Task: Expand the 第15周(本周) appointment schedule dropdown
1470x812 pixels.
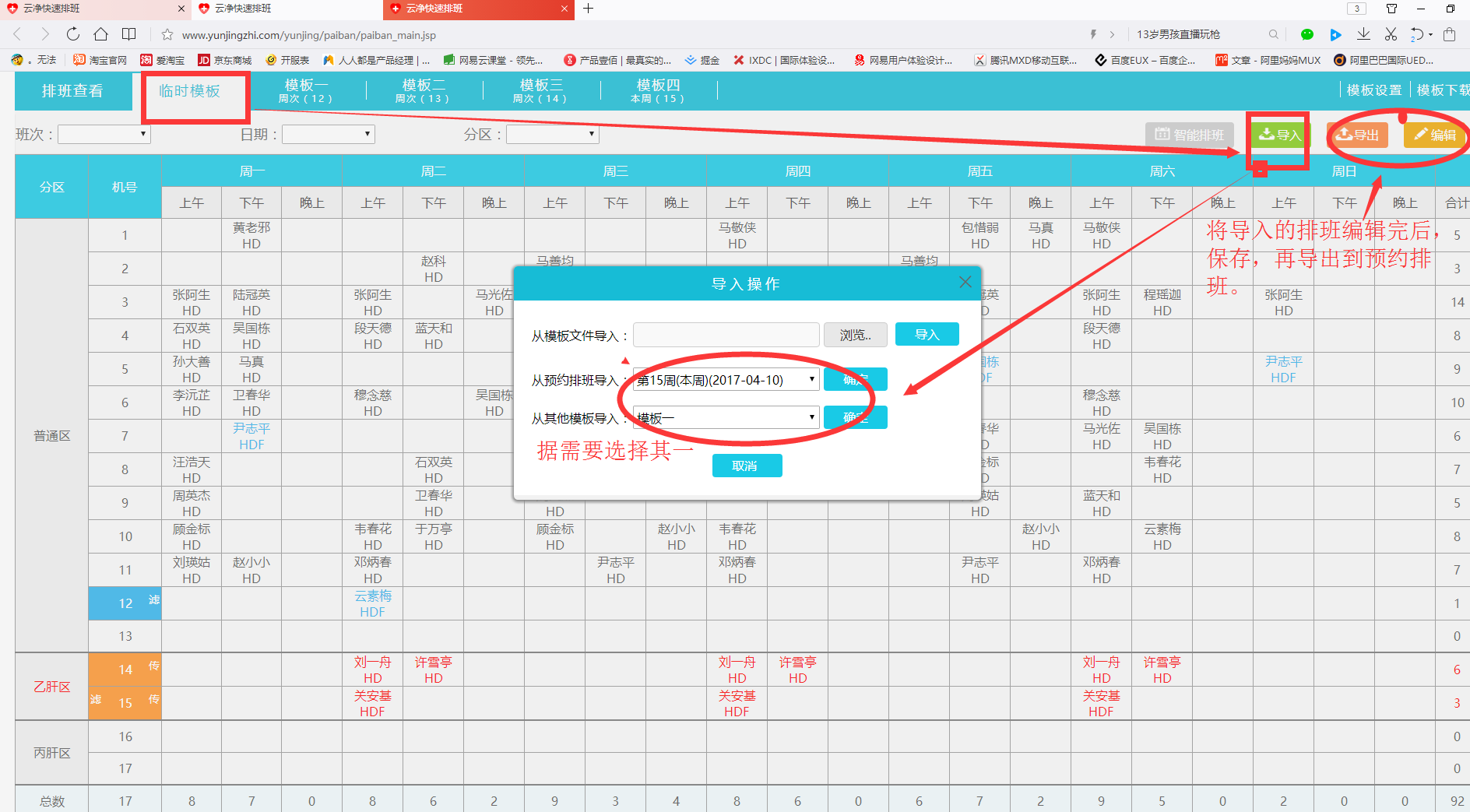Action: click(x=726, y=380)
